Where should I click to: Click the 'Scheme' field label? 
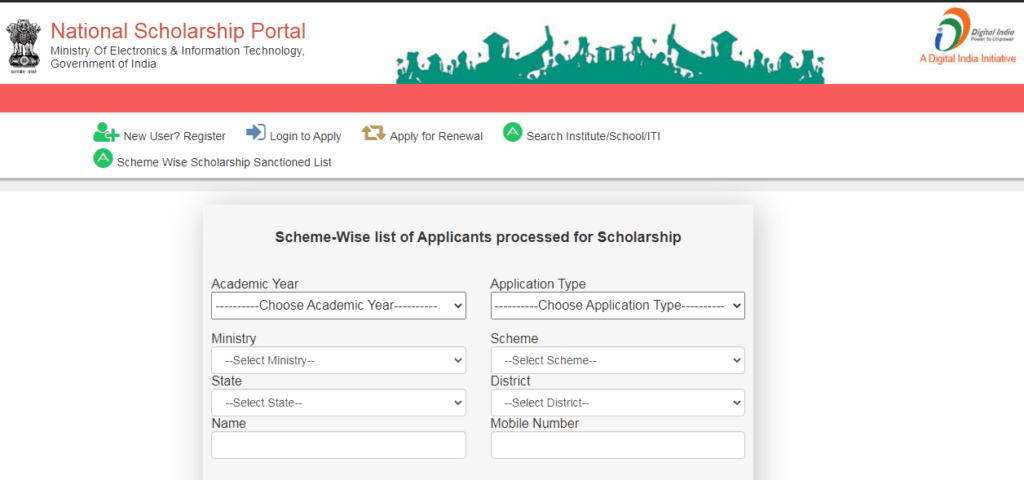pos(515,338)
